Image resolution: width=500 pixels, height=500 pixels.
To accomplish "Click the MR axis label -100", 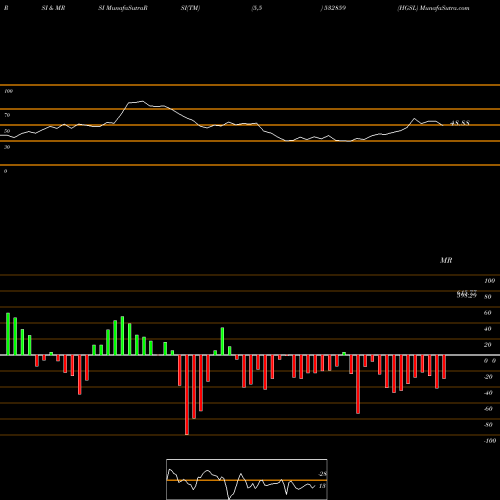I will (489, 441).
